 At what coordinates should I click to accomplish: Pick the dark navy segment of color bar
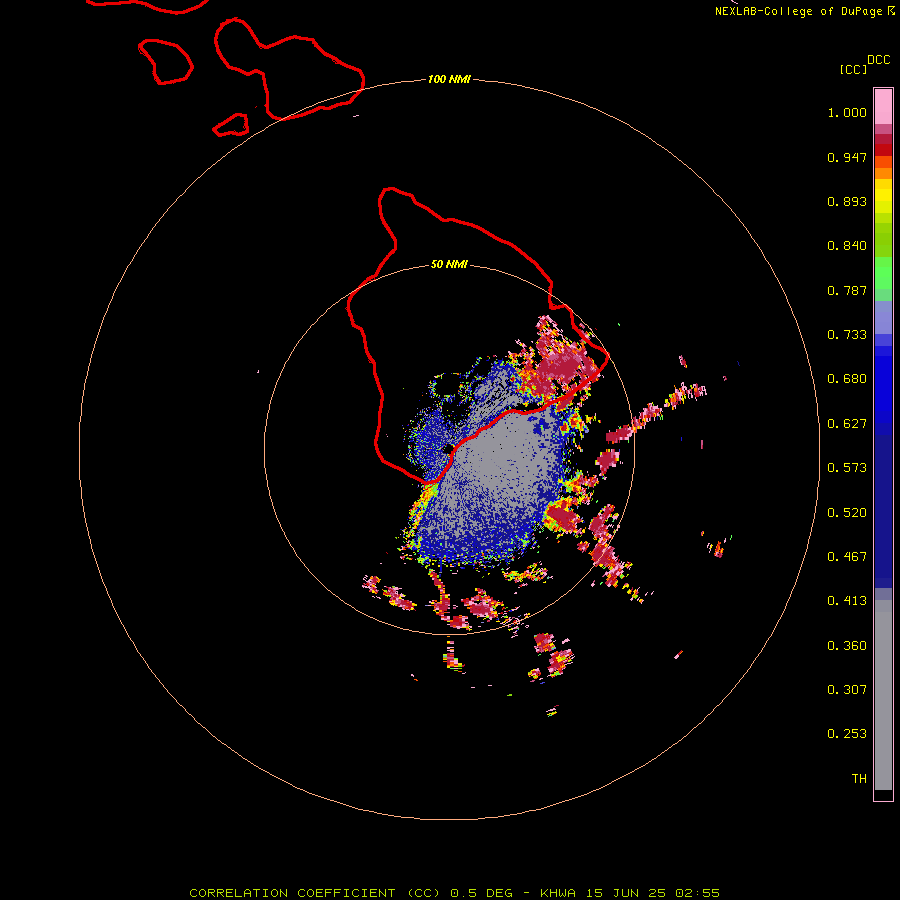(883, 505)
